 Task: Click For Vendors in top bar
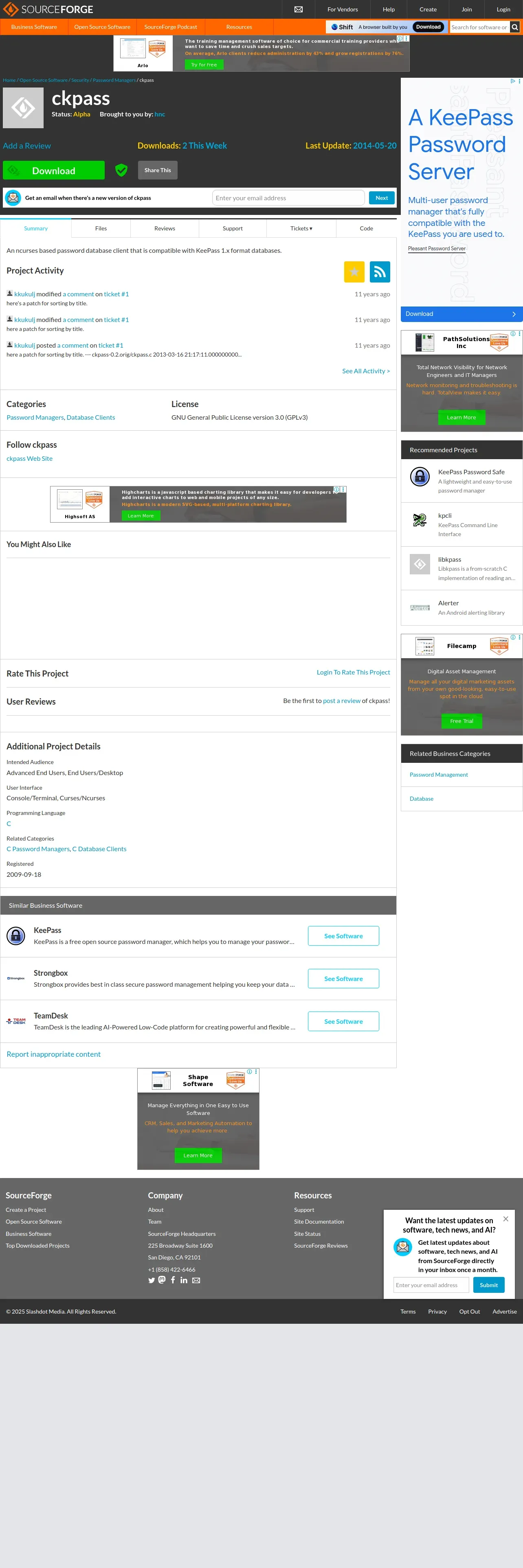(x=343, y=9)
